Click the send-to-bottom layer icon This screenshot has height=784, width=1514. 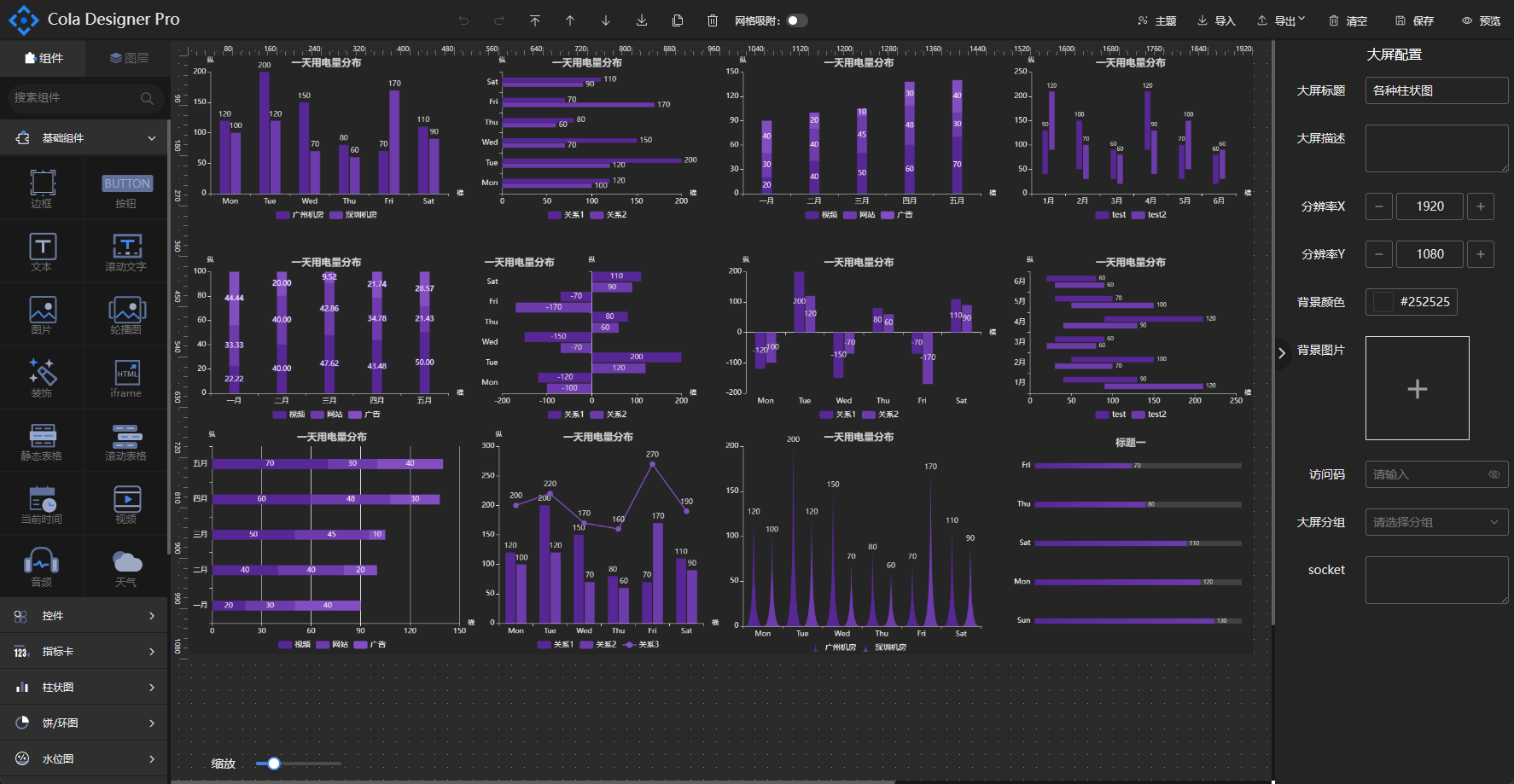(641, 20)
